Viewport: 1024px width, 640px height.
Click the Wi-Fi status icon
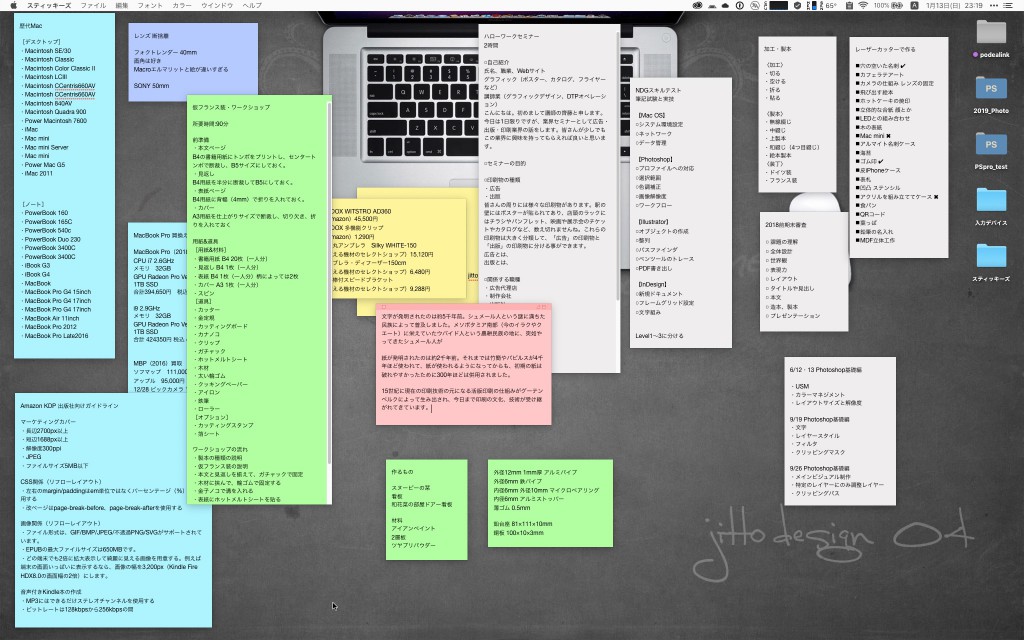[863, 5]
